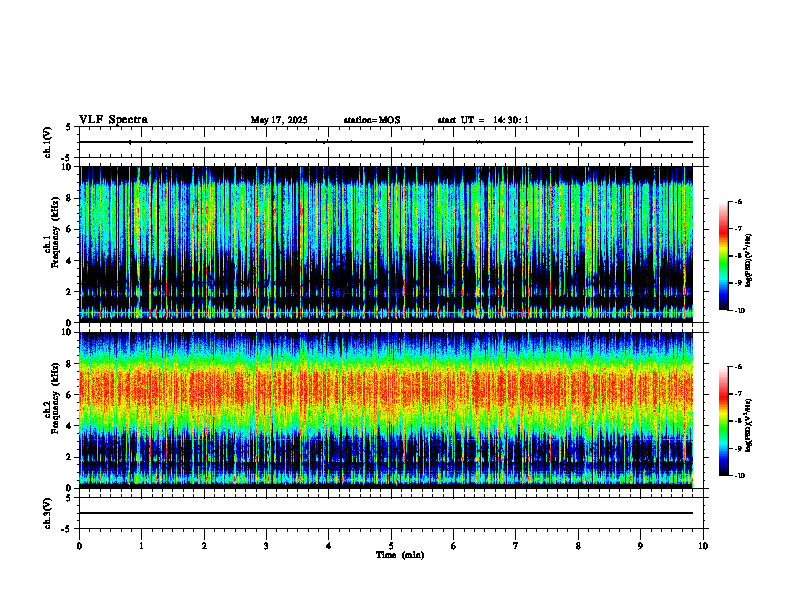Click the ch.2 spectrogram color scale bar
Screen dimensions: 792x612
(x=724, y=421)
